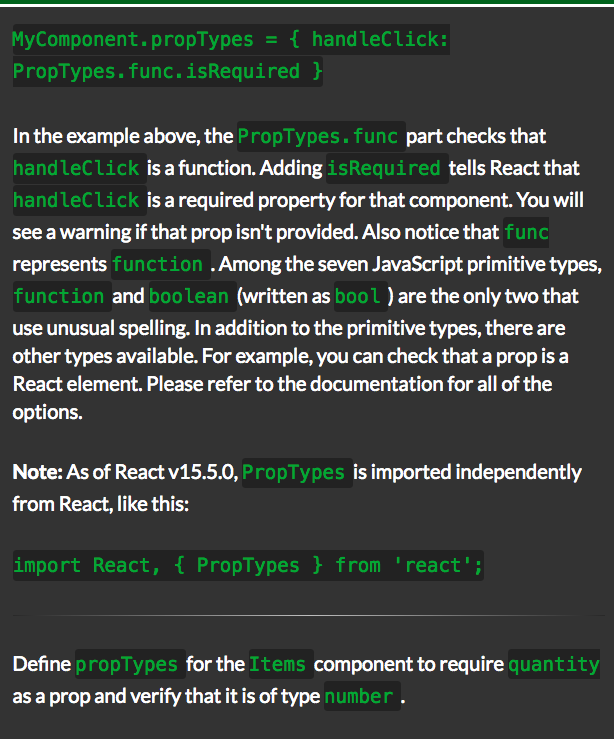Click the 'MyComponent.propTypes = { handleClick:' code line
614x739 pixels.
[231, 40]
